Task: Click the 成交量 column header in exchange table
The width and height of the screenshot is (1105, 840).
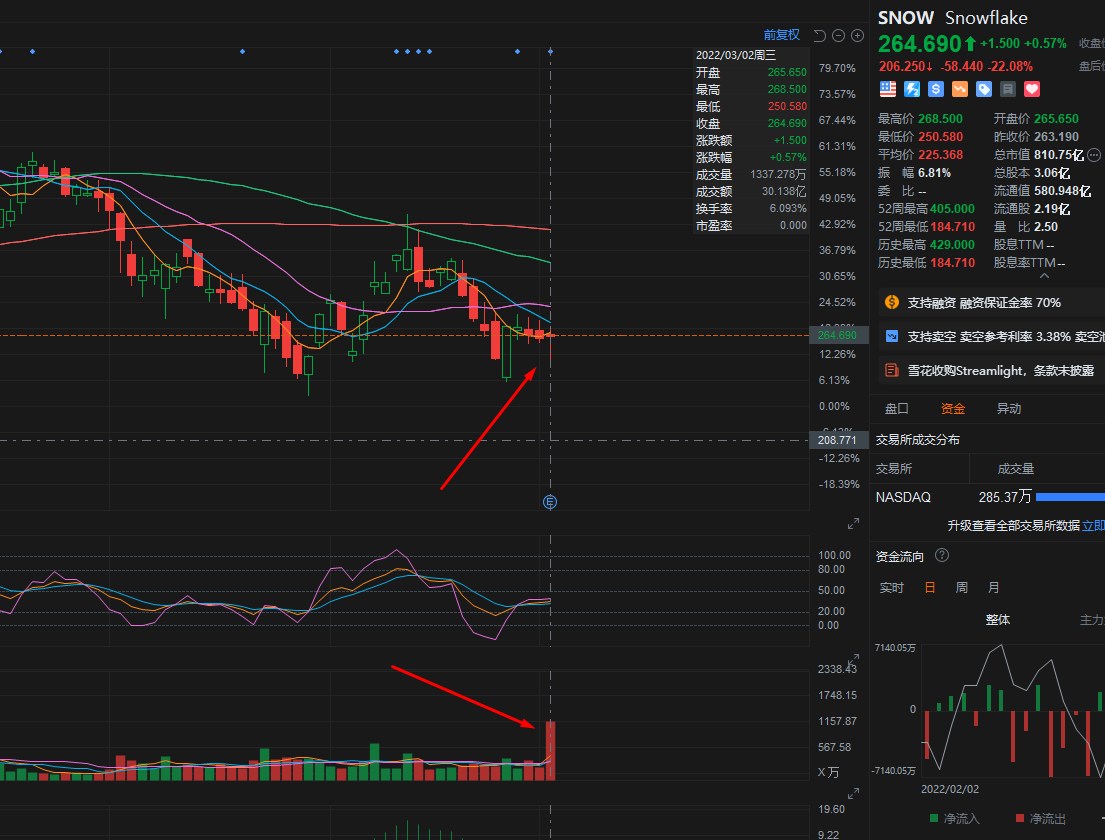Action: (1016, 469)
